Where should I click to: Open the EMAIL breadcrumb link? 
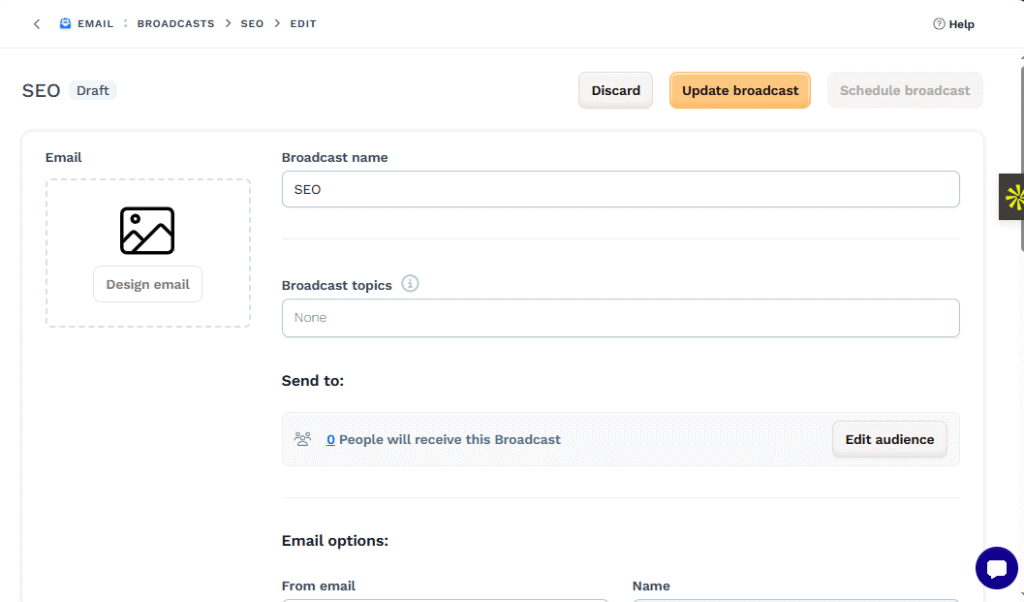pos(95,24)
